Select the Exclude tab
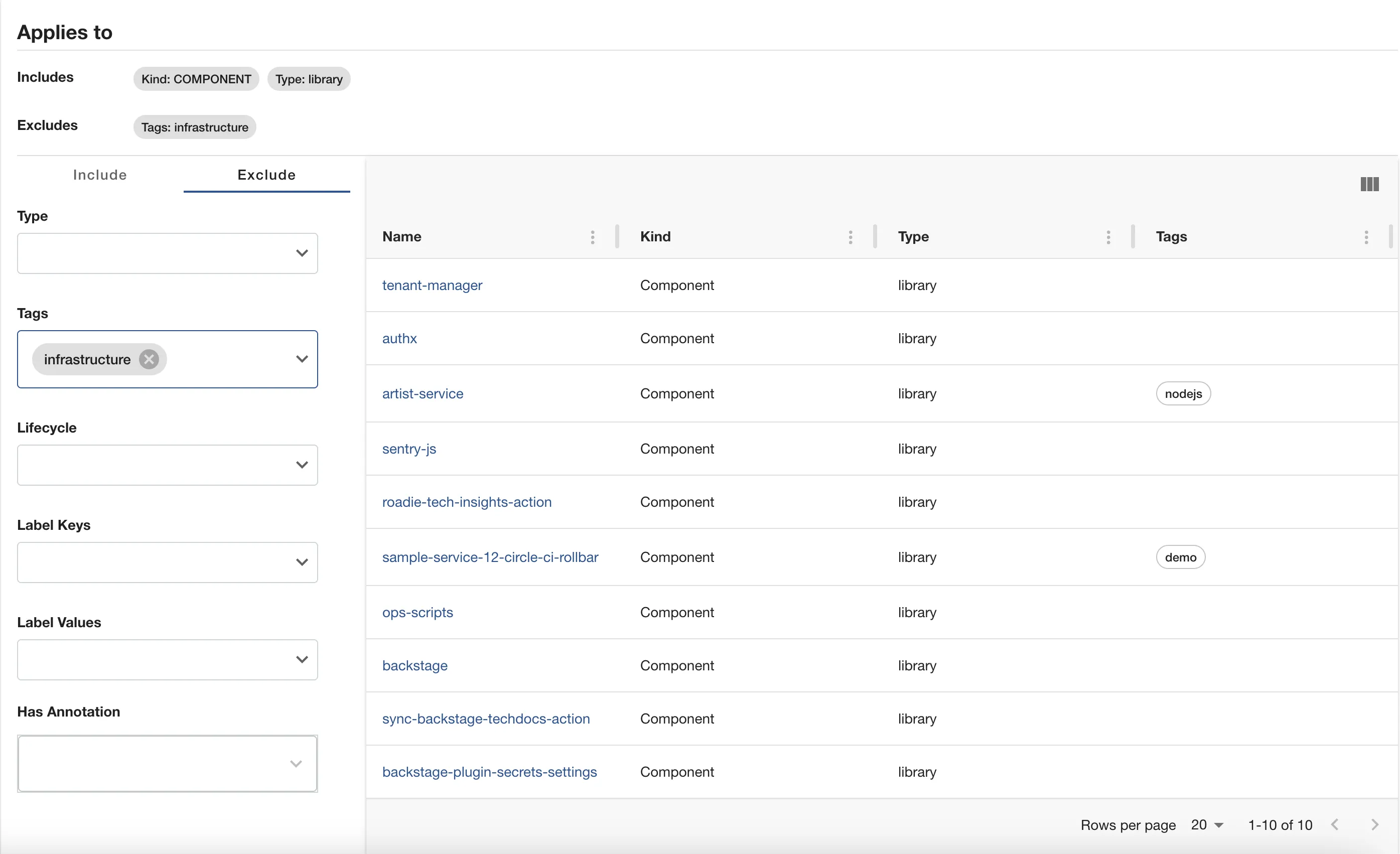1400x854 pixels. (x=266, y=175)
